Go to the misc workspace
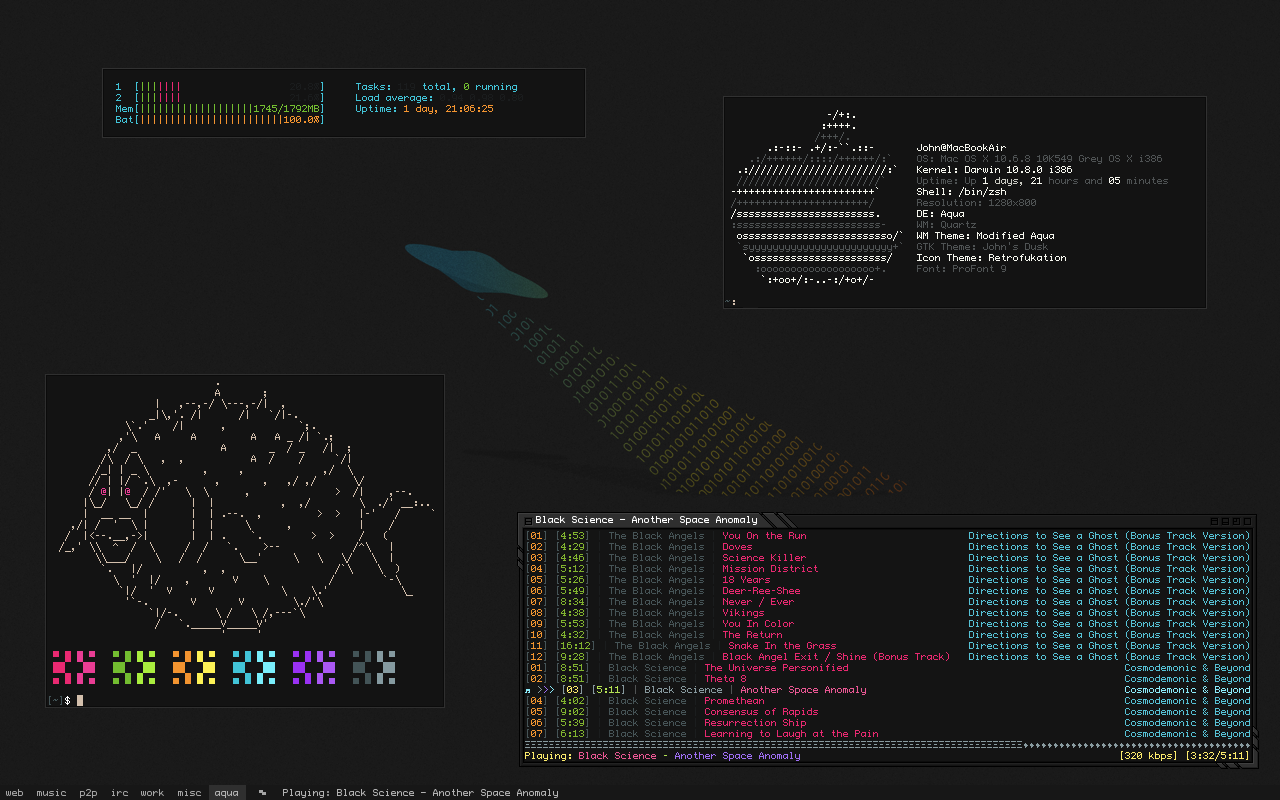Image resolution: width=1280 pixels, height=800 pixels. (x=189, y=793)
